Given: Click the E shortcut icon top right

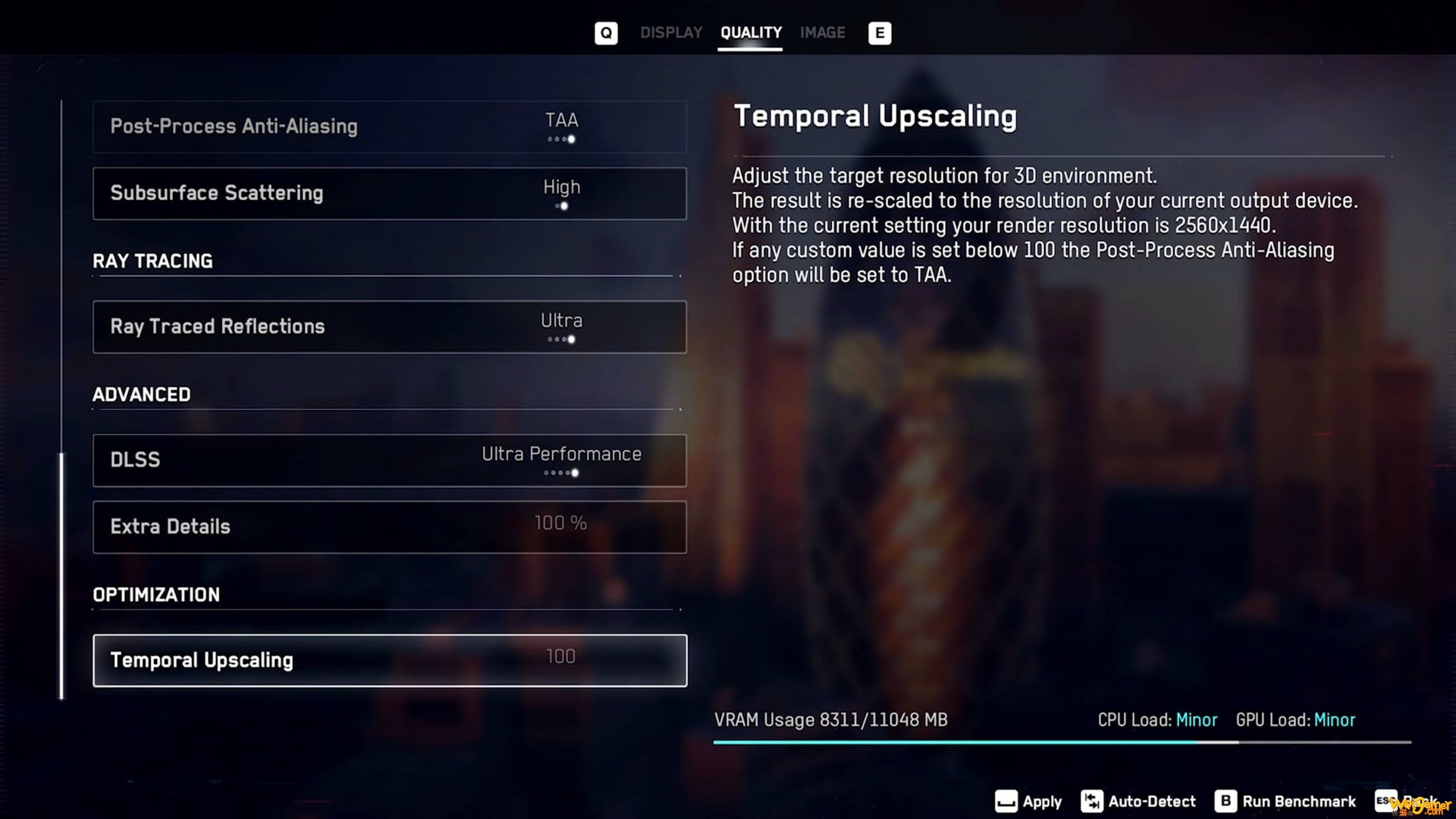Looking at the screenshot, I should pos(878,33).
